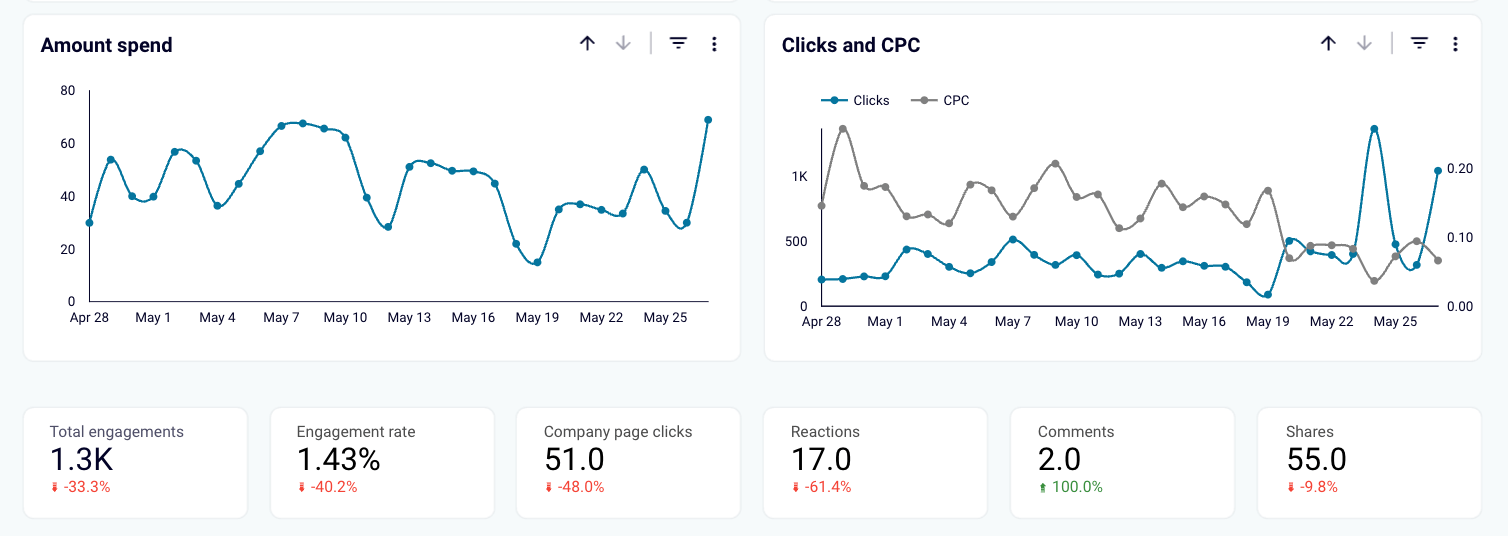
Task: Click drill up arrow on Clicks and CPC chart
Action: click(1328, 43)
